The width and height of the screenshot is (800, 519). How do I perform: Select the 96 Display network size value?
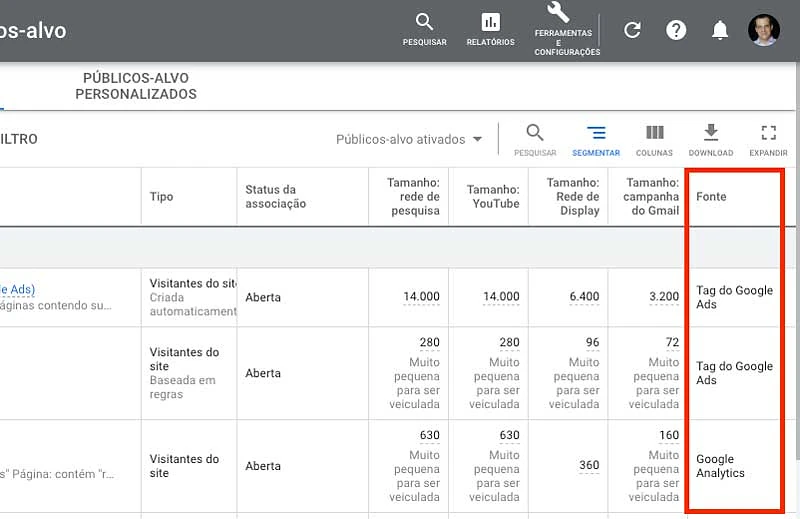point(592,342)
